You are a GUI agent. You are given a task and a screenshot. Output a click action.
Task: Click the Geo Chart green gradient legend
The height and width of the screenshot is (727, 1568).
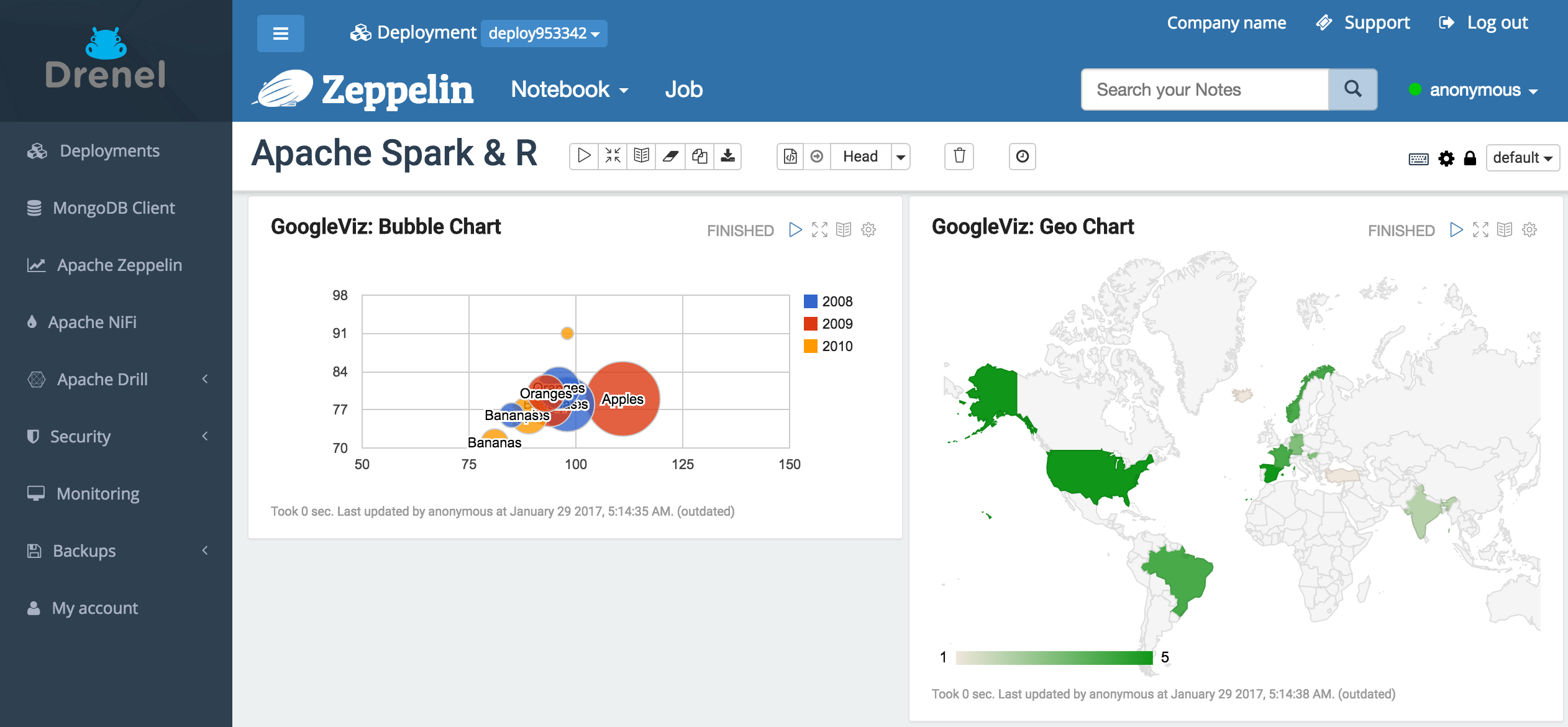(x=1054, y=657)
